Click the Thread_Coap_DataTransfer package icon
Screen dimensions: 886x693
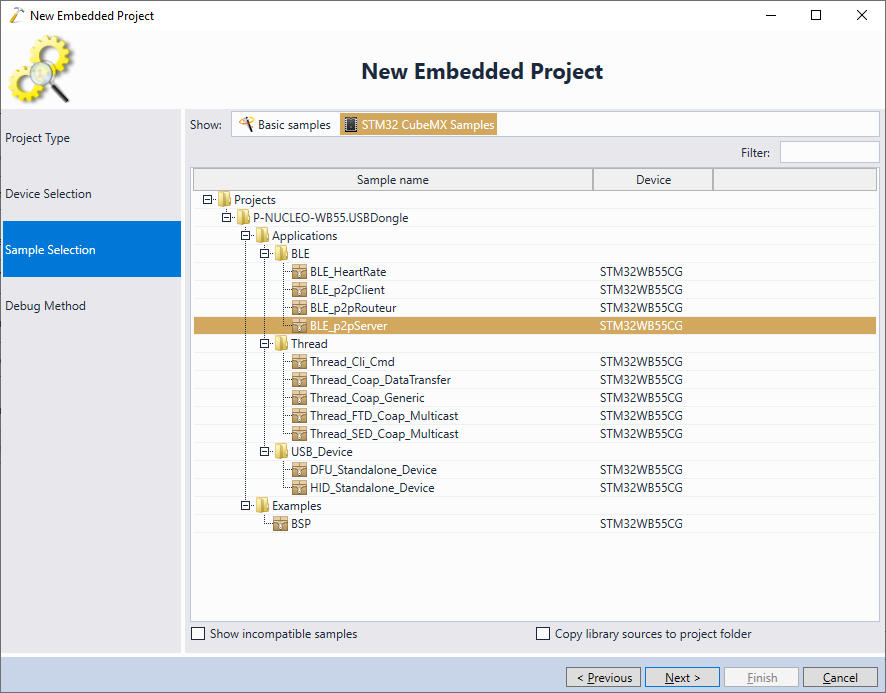[x=299, y=380]
